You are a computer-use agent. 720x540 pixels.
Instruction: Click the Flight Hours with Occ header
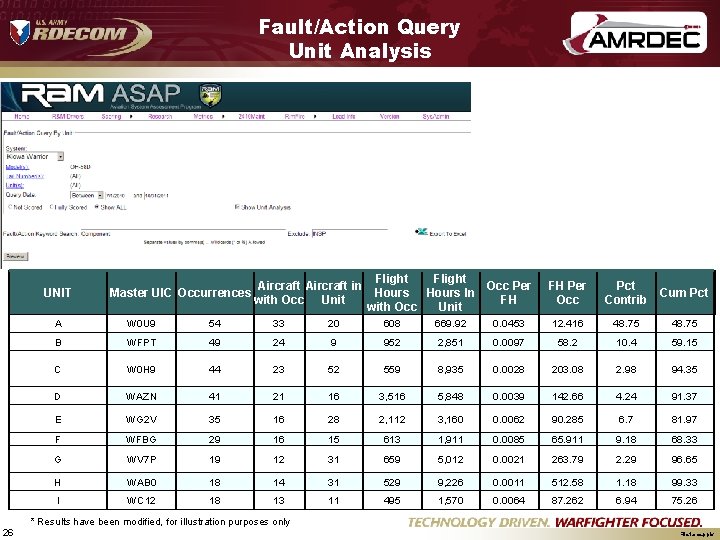[392, 292]
